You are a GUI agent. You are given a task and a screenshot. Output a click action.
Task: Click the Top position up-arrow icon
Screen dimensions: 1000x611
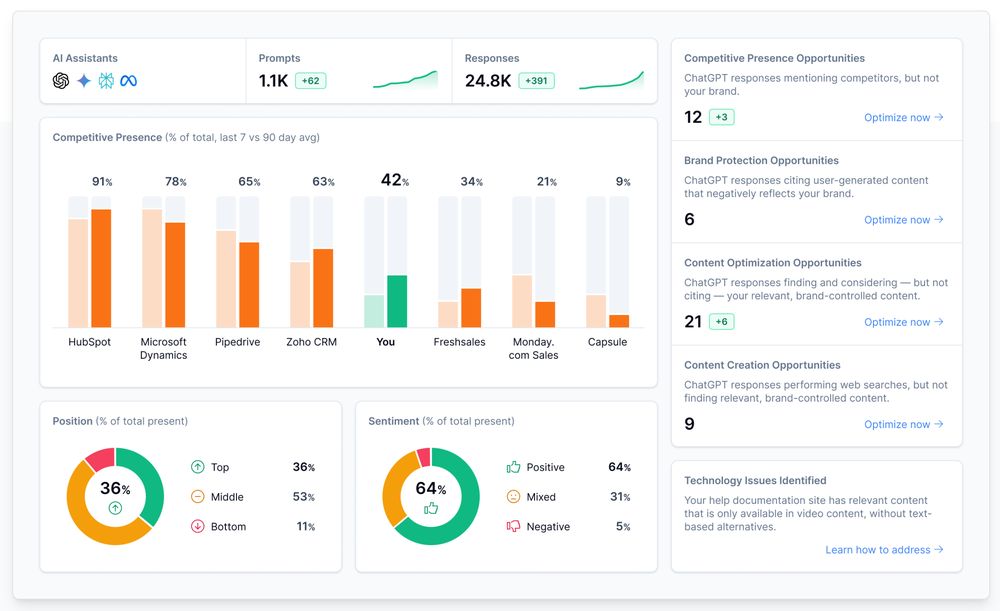pos(198,467)
